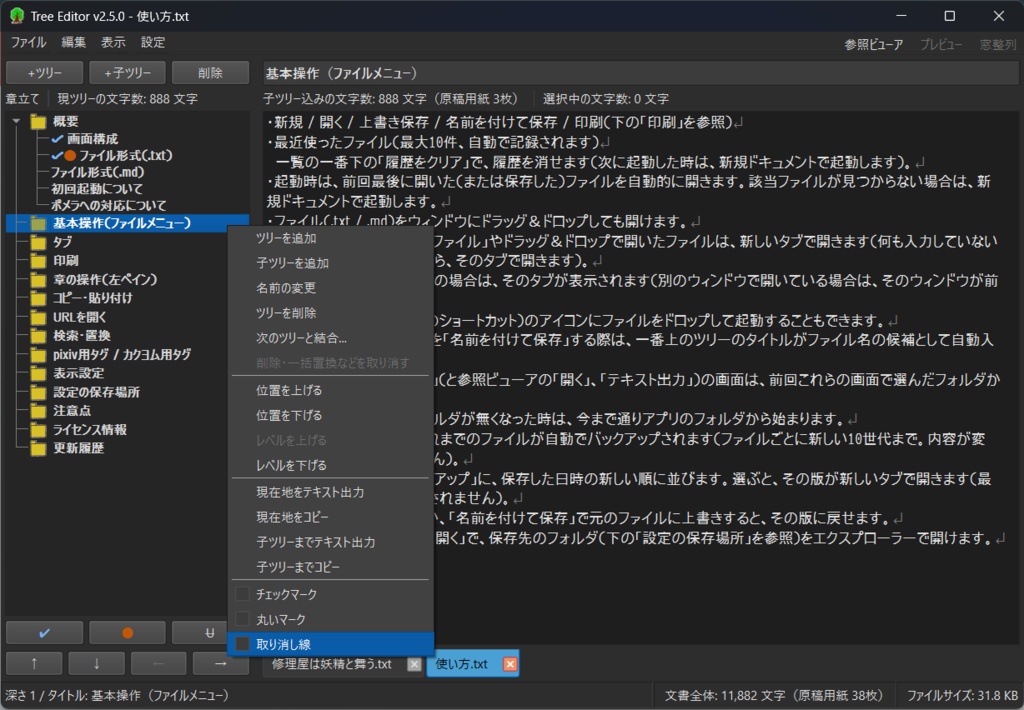Click the 更新履歴 folder icon
Screen dimensions: 1024x710
[39, 449]
